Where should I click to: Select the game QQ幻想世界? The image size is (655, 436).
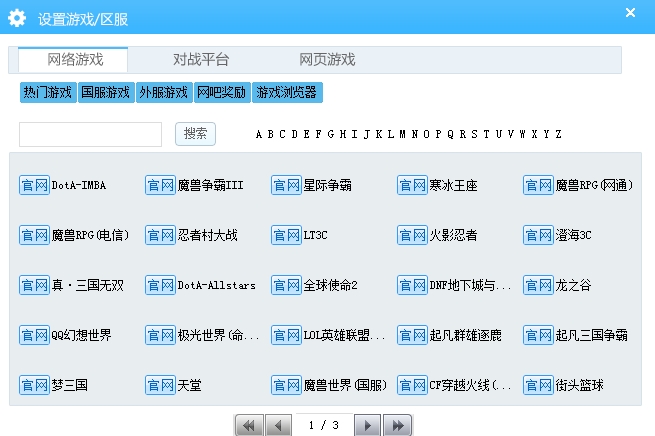tap(81, 335)
